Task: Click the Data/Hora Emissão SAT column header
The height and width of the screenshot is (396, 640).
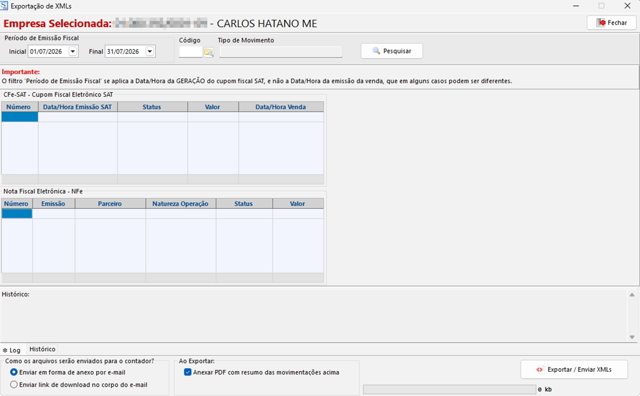Action: 78,107
